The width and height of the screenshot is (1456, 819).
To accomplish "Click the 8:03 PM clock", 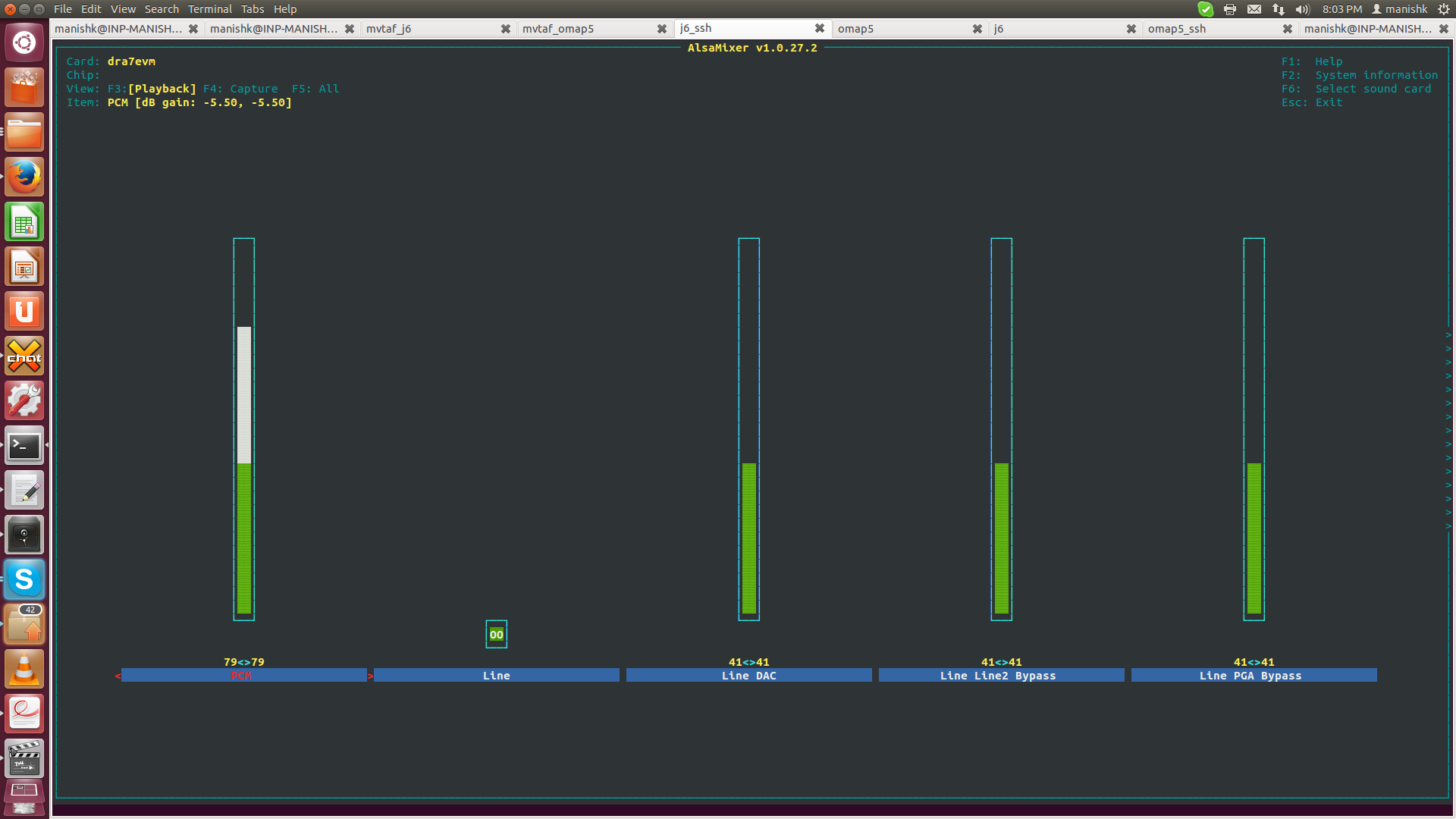I will tap(1342, 9).
